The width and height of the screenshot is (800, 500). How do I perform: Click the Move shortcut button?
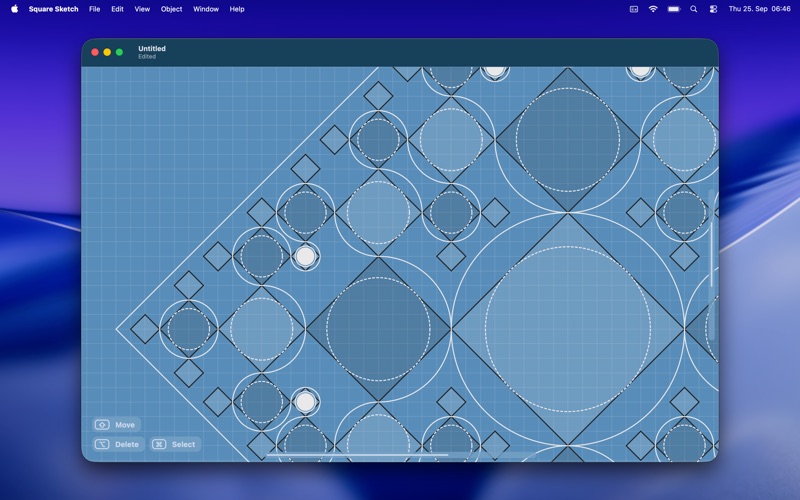click(x=116, y=424)
